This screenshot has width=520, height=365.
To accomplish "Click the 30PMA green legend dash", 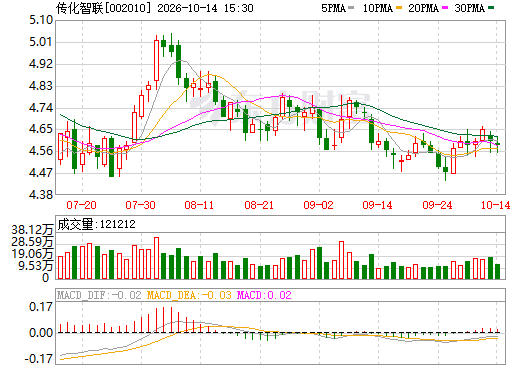I will [x=491, y=8].
